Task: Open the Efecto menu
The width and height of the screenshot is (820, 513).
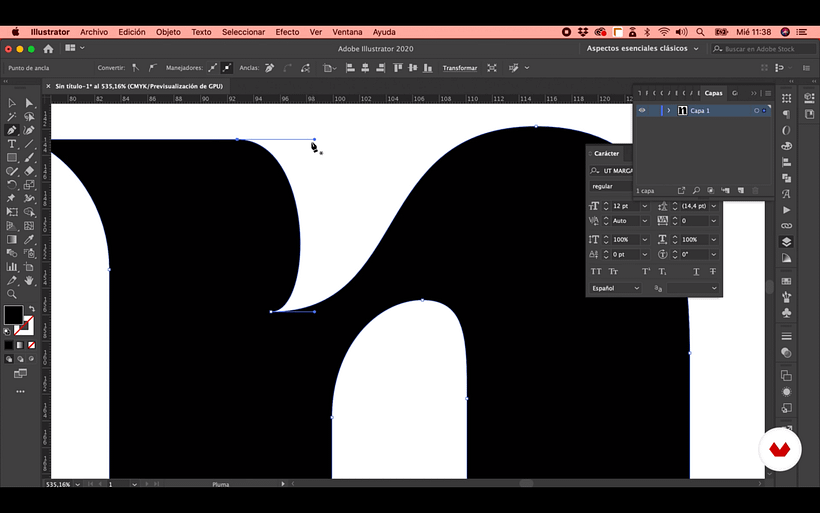Action: click(287, 32)
